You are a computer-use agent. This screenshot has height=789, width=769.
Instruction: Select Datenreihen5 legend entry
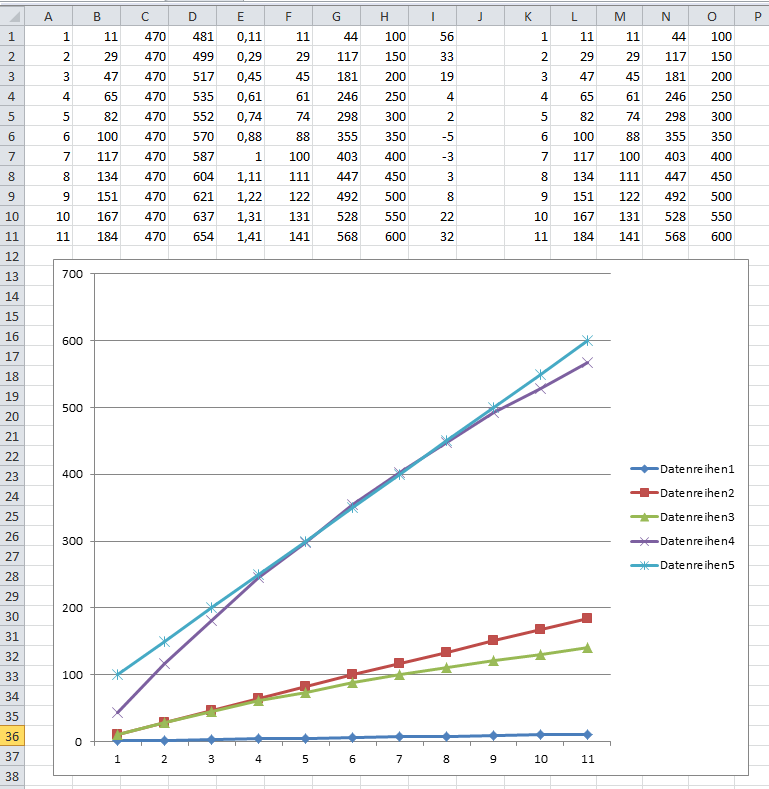[x=682, y=565]
